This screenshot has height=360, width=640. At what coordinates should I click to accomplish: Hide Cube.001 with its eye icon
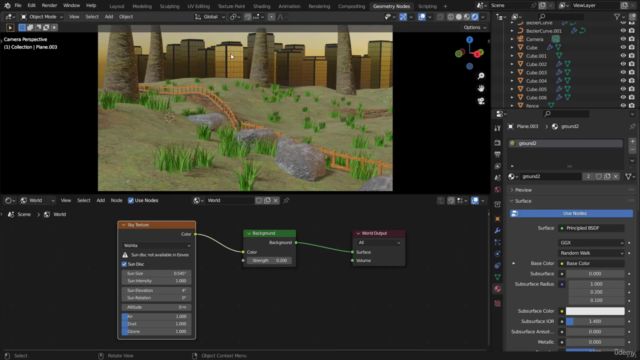(x=623, y=56)
